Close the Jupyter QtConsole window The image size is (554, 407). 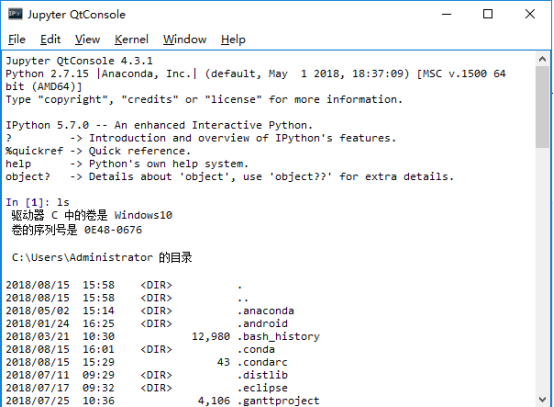530,14
